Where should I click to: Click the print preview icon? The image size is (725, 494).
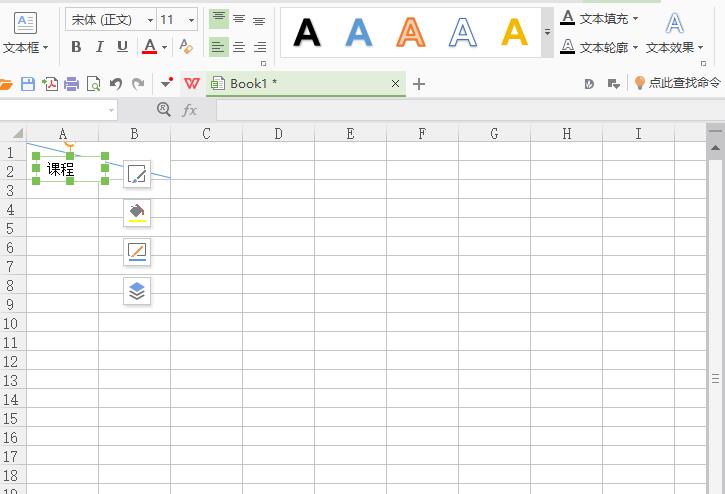click(93, 84)
